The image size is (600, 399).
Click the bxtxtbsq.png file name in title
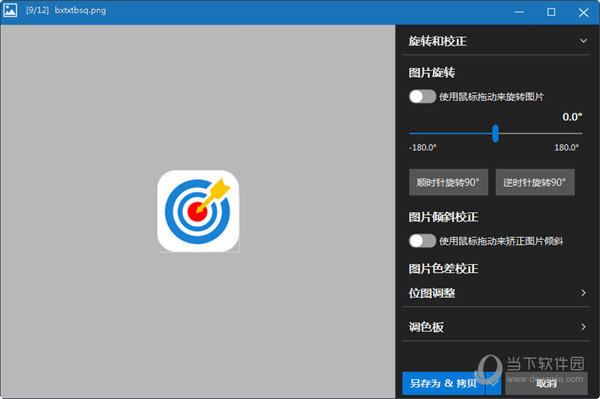click(x=80, y=10)
